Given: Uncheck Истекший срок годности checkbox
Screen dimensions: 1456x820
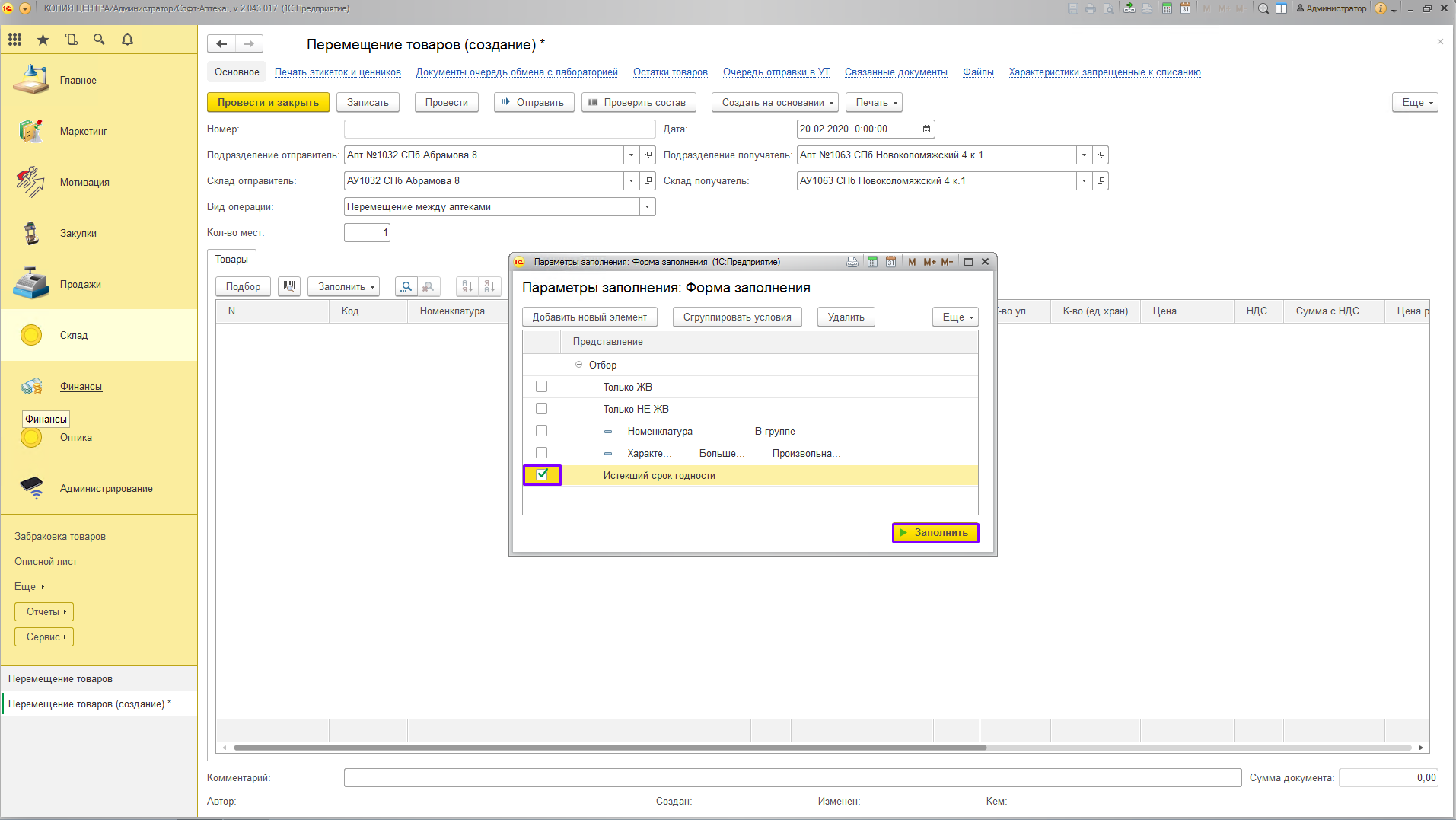Looking at the screenshot, I should 542,474.
